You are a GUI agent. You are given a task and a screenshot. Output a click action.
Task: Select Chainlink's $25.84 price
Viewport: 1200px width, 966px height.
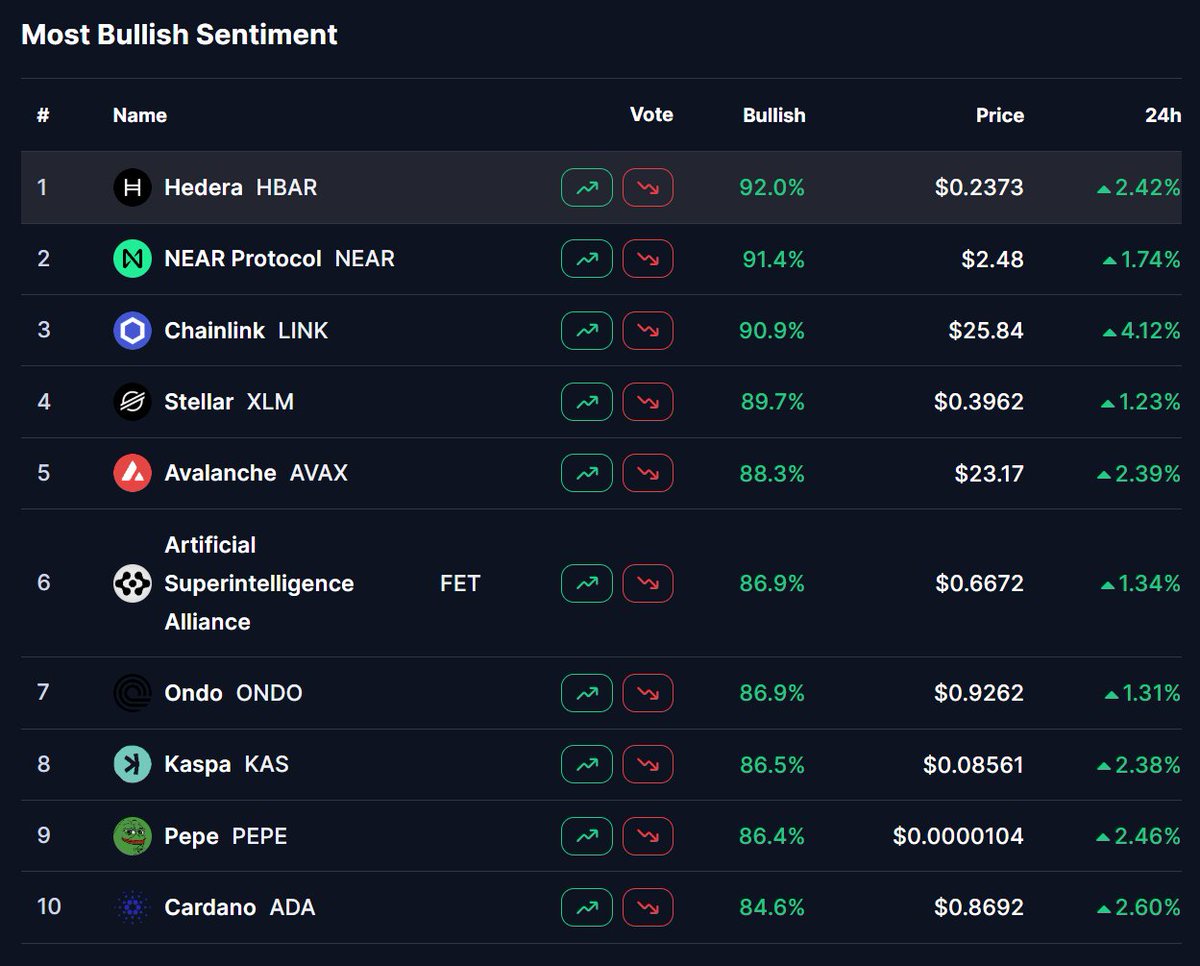point(986,330)
